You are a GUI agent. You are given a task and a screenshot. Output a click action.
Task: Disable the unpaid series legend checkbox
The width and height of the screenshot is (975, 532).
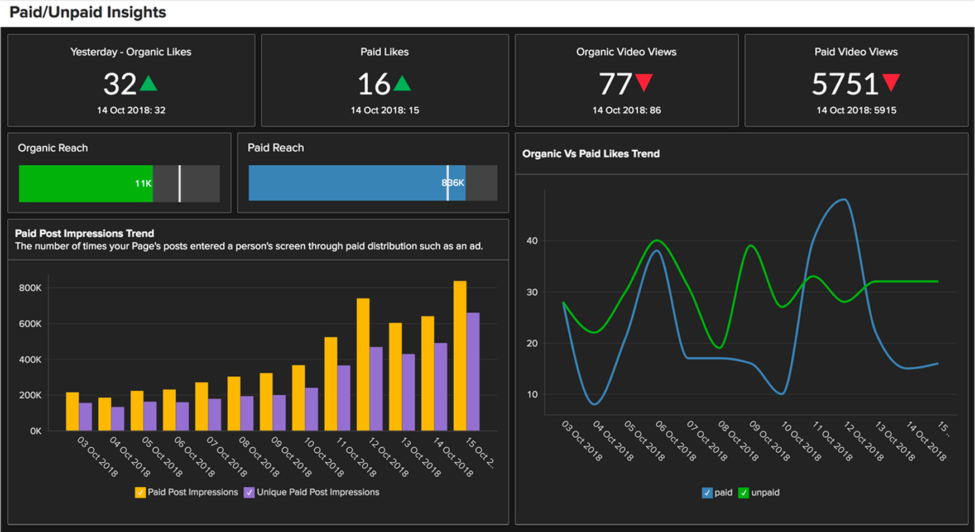(745, 492)
